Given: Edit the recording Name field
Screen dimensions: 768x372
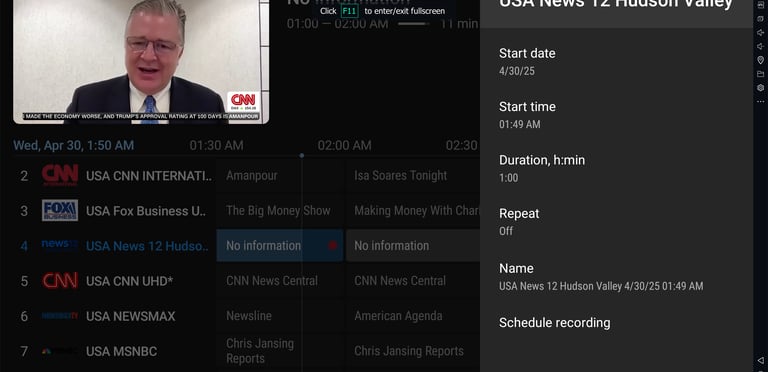Looking at the screenshot, I should [x=616, y=277].
